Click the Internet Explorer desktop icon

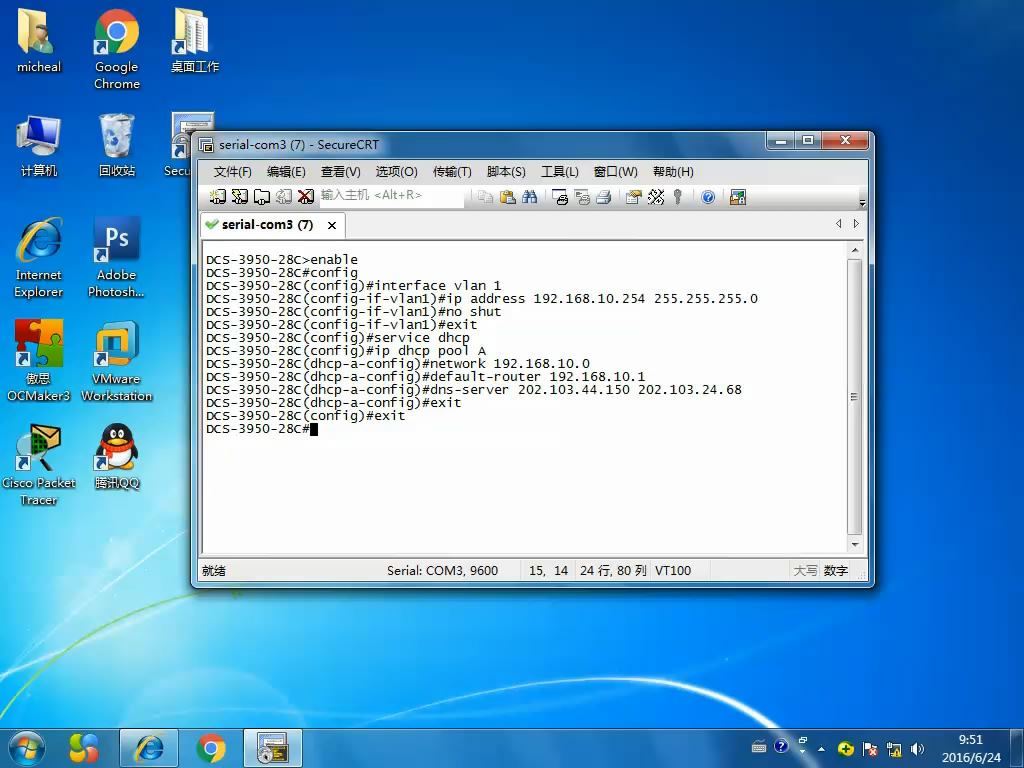pos(39,258)
